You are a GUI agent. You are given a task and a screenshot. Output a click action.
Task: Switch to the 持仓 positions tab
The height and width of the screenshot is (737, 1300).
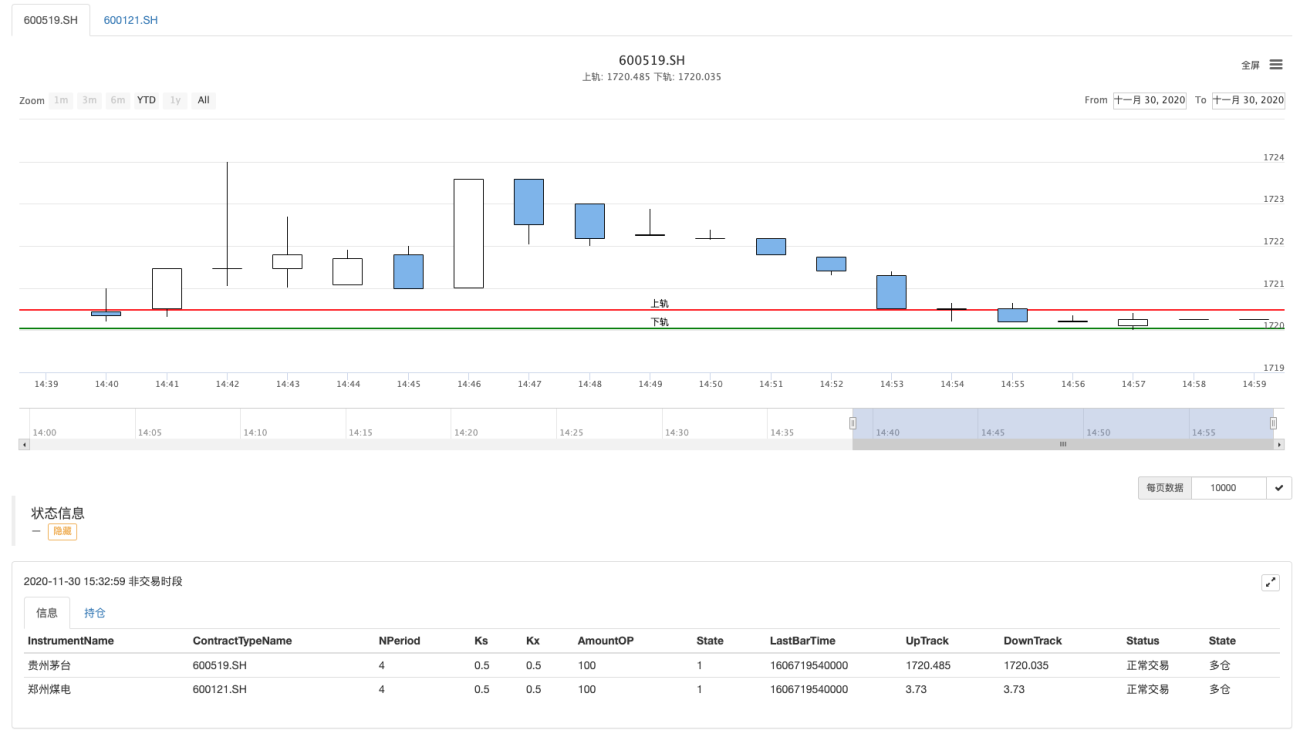pos(95,613)
